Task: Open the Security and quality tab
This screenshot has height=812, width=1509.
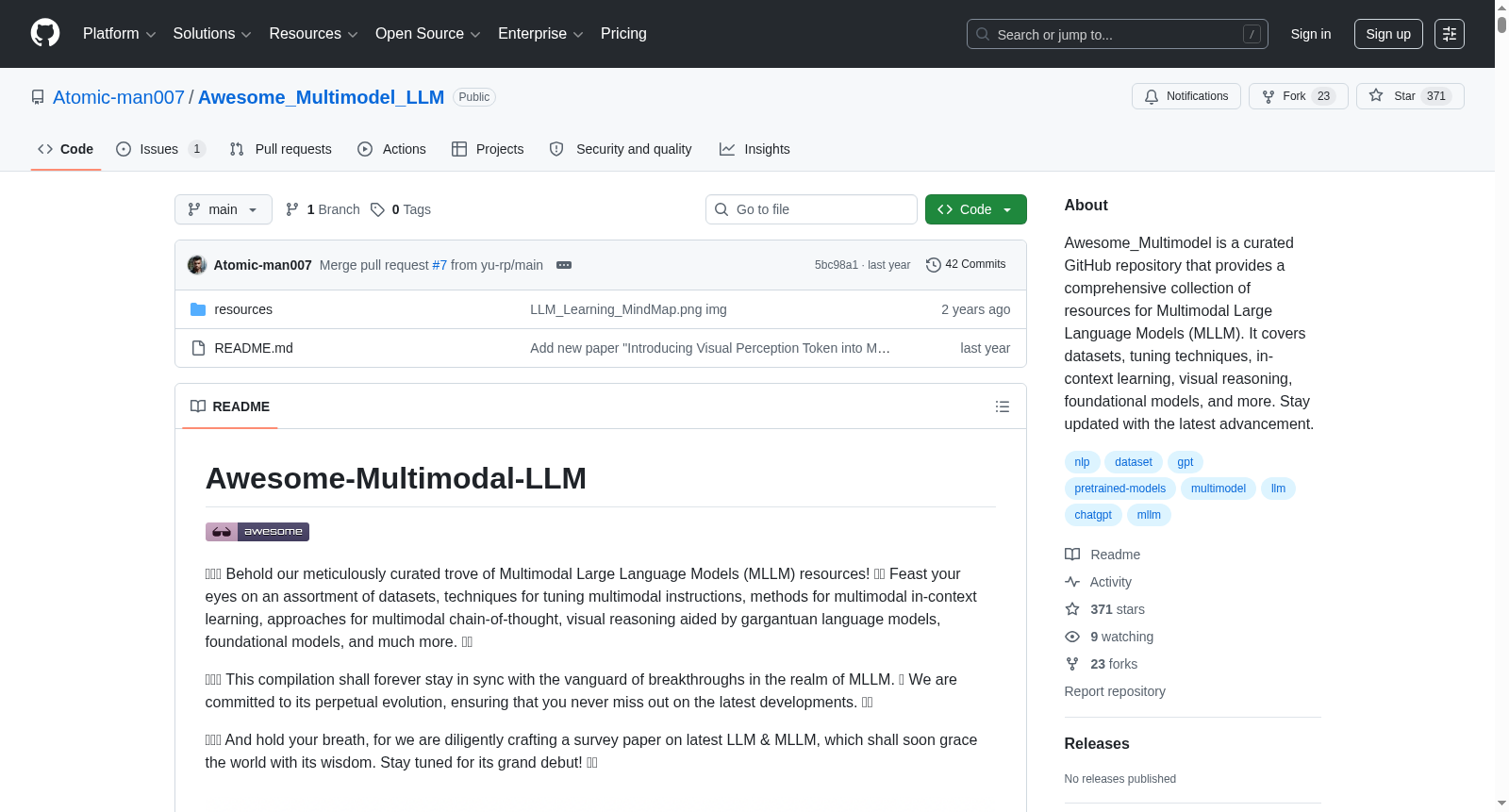Action: pyautogui.click(x=621, y=149)
